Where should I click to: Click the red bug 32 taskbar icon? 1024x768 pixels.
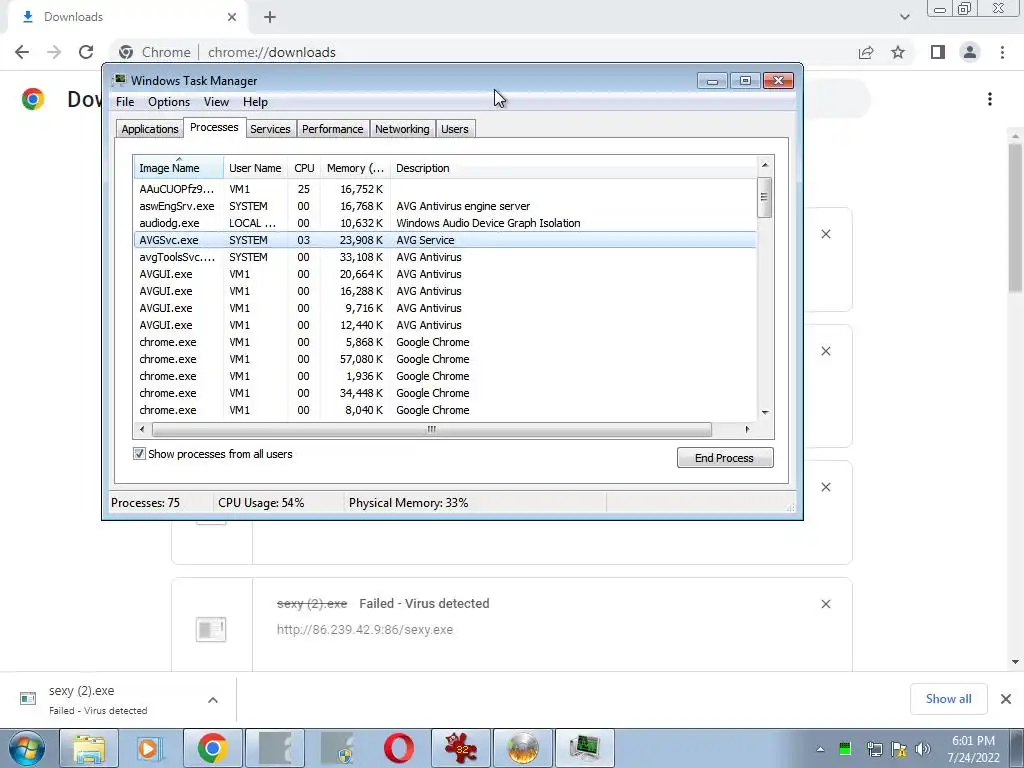click(x=460, y=748)
